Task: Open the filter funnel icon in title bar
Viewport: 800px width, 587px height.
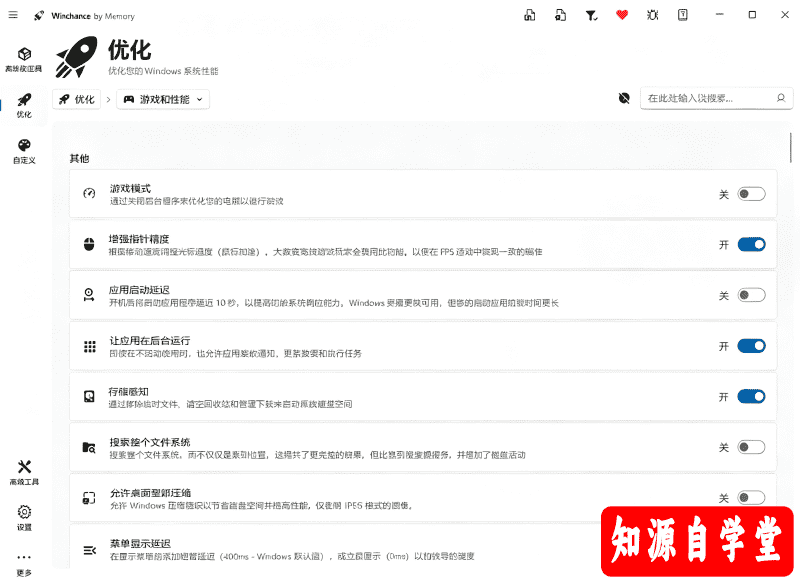Action: click(591, 15)
